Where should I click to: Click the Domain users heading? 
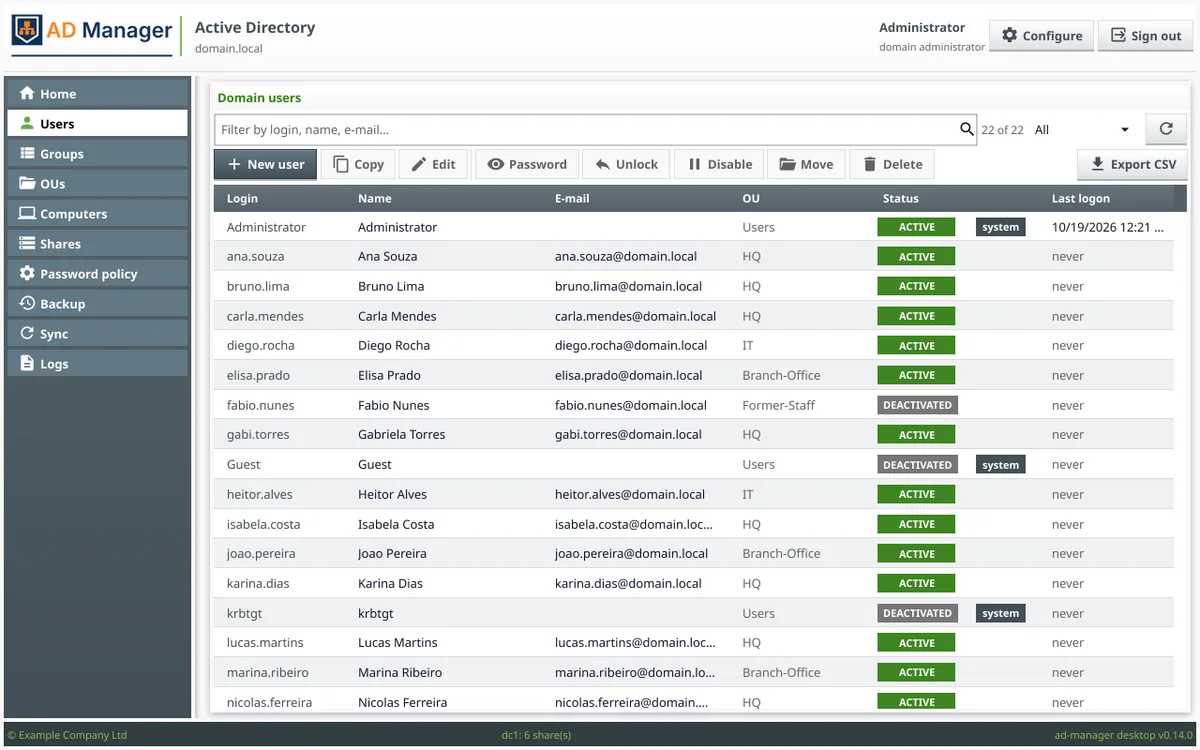[x=259, y=98]
